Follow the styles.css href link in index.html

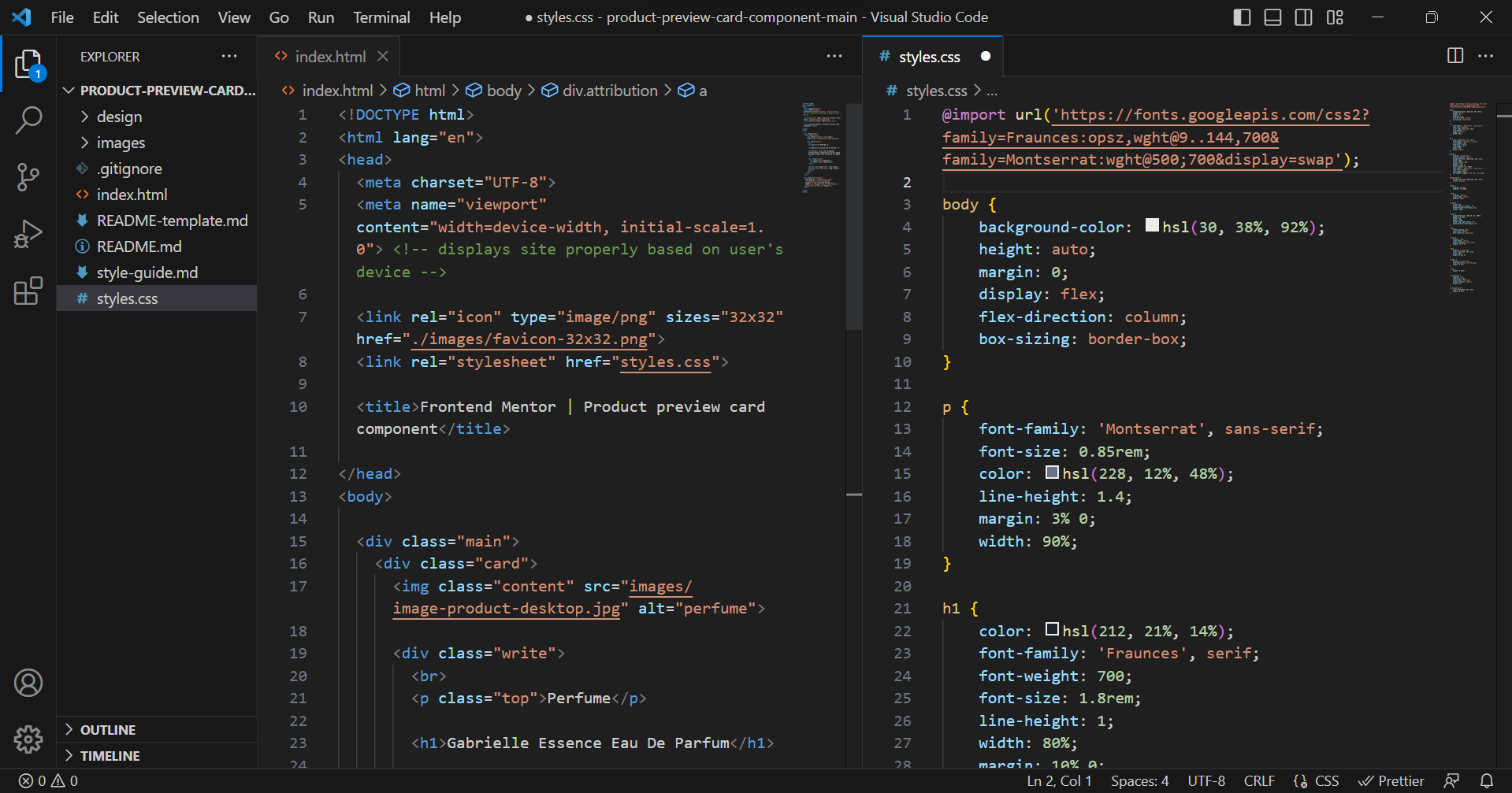tap(666, 362)
